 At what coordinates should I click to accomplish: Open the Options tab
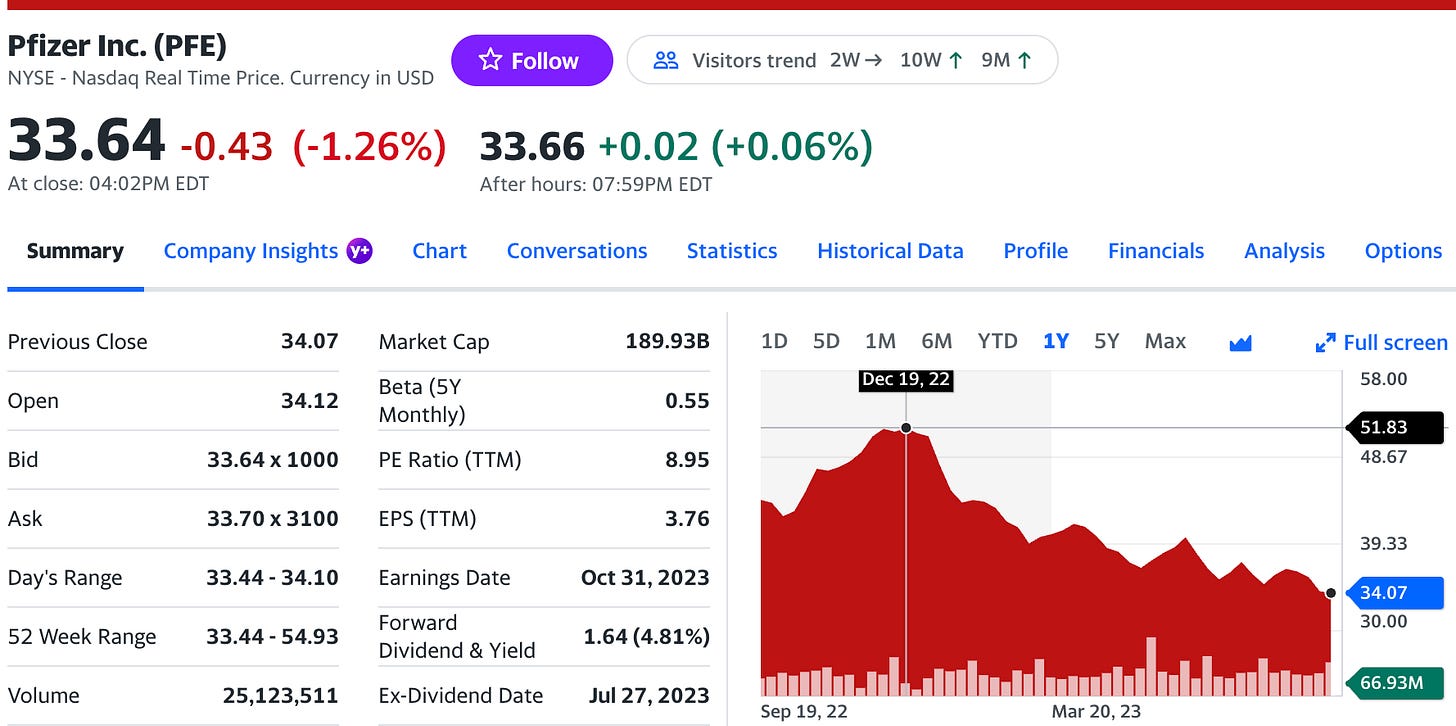pyautogui.click(x=1403, y=251)
